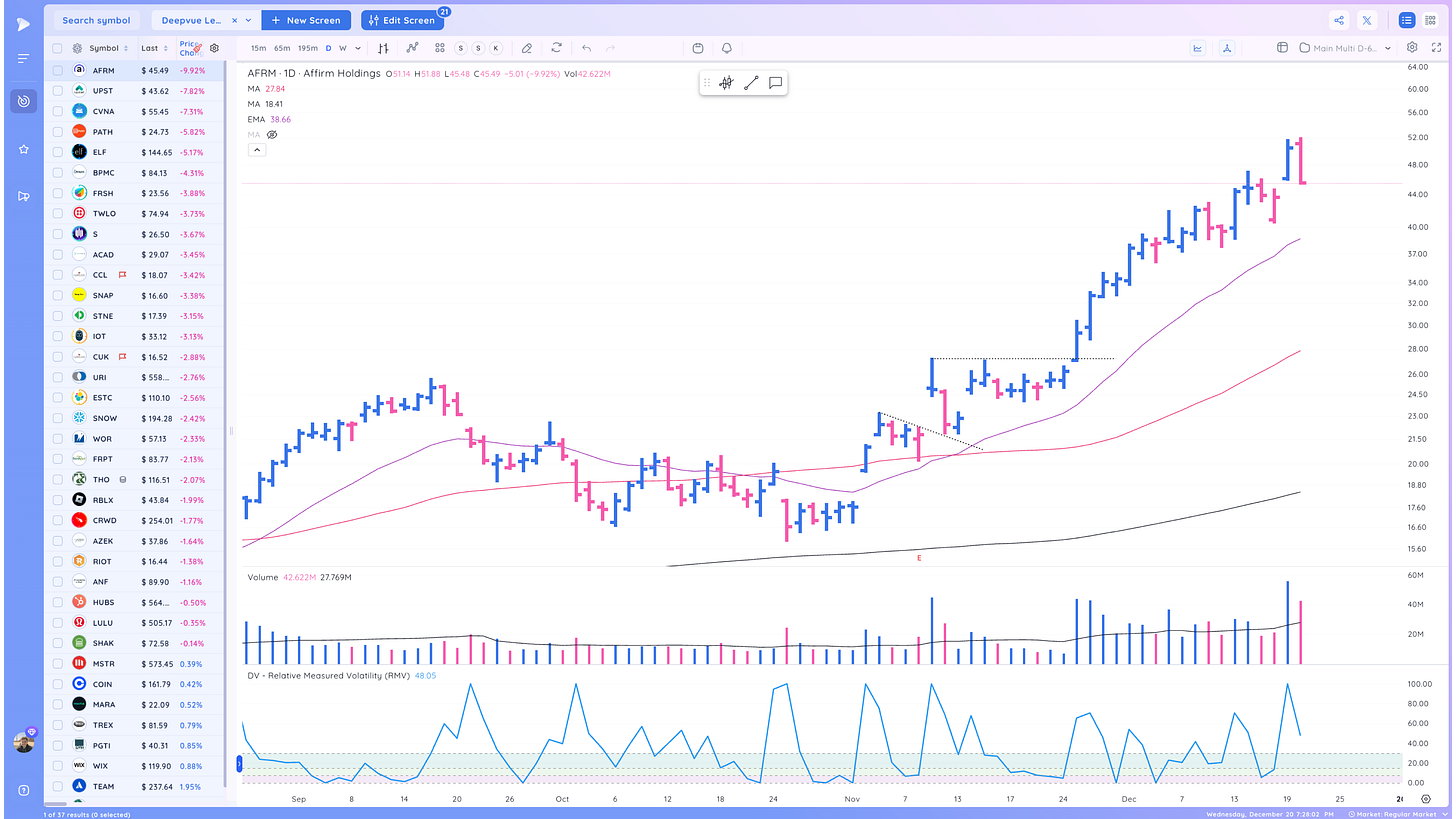Select the trend line drawing tool
Image resolution: width=1456 pixels, height=819 pixels.
coord(751,83)
